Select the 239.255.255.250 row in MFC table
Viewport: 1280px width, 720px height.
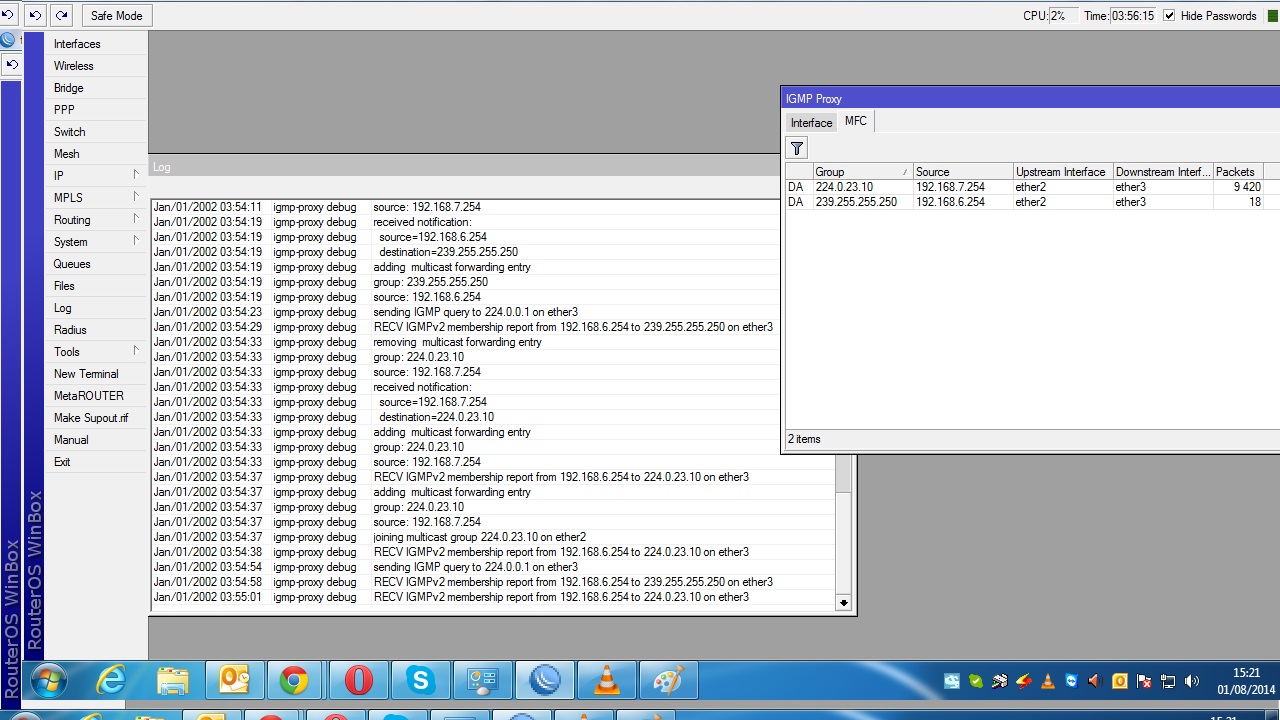[x=1033, y=202]
